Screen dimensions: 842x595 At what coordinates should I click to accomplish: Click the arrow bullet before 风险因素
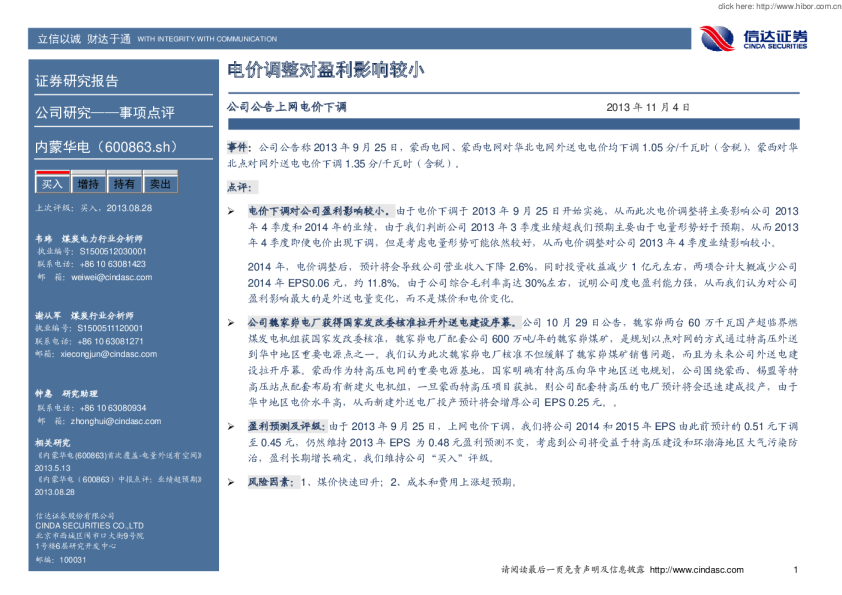tap(231, 482)
